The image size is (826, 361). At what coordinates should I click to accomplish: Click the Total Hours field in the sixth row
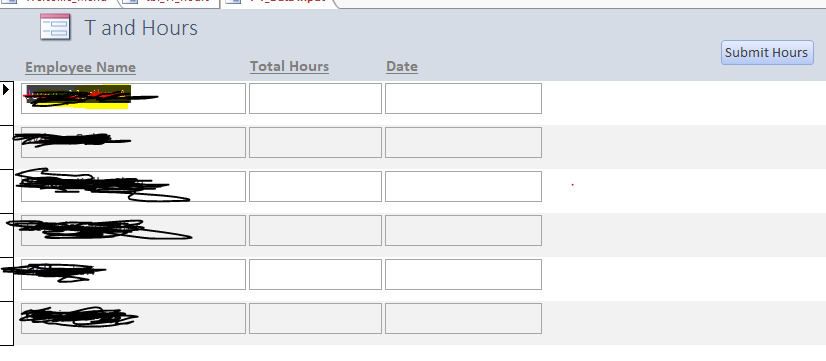[315, 318]
